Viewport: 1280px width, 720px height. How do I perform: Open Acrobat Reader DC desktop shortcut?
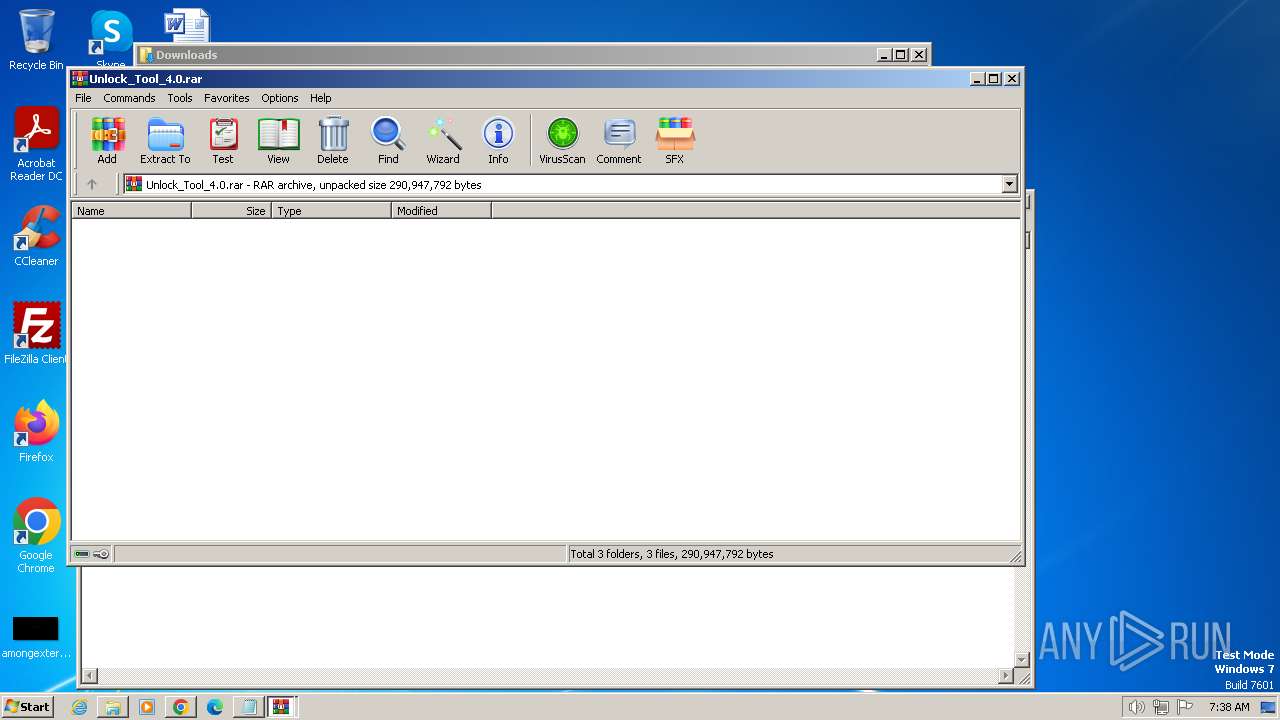(x=36, y=145)
